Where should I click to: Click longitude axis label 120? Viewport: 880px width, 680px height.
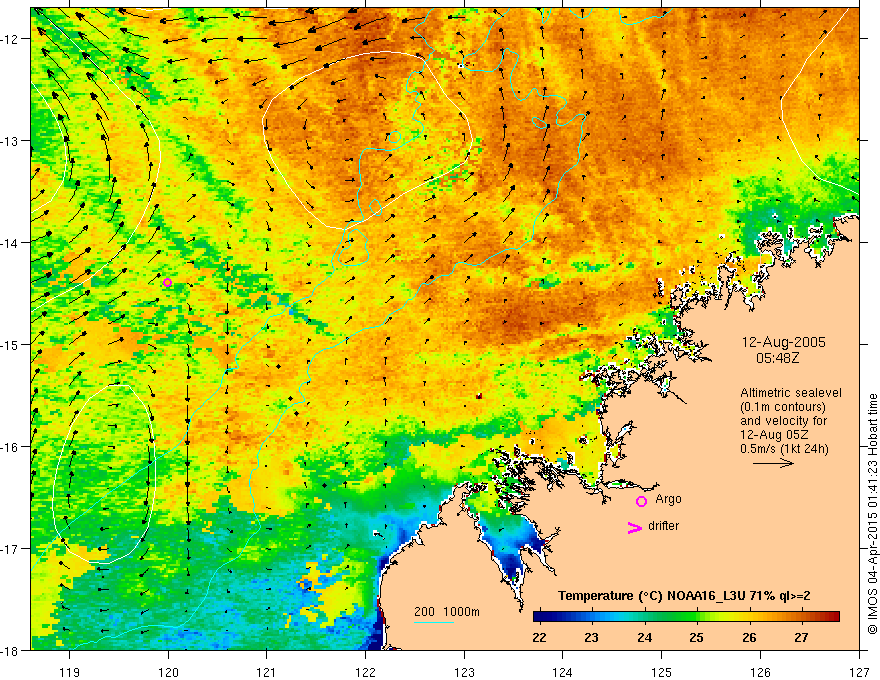[168, 672]
